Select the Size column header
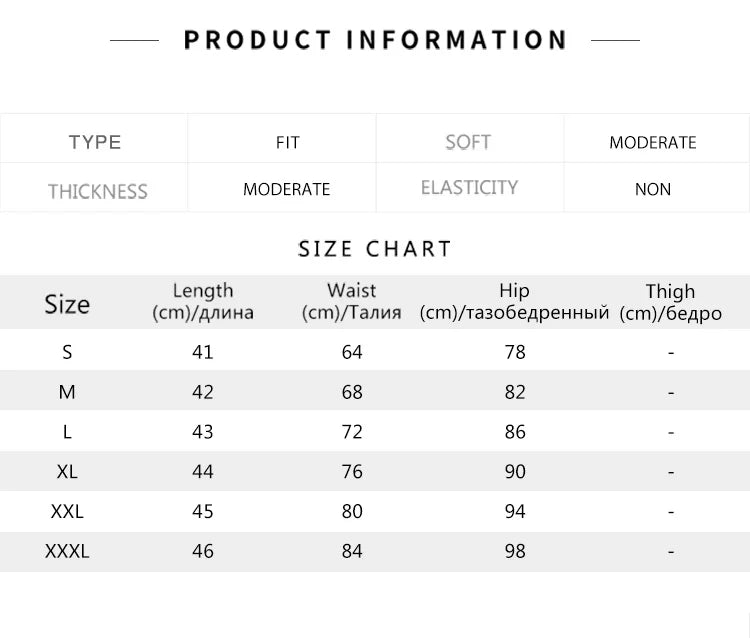 click(67, 304)
